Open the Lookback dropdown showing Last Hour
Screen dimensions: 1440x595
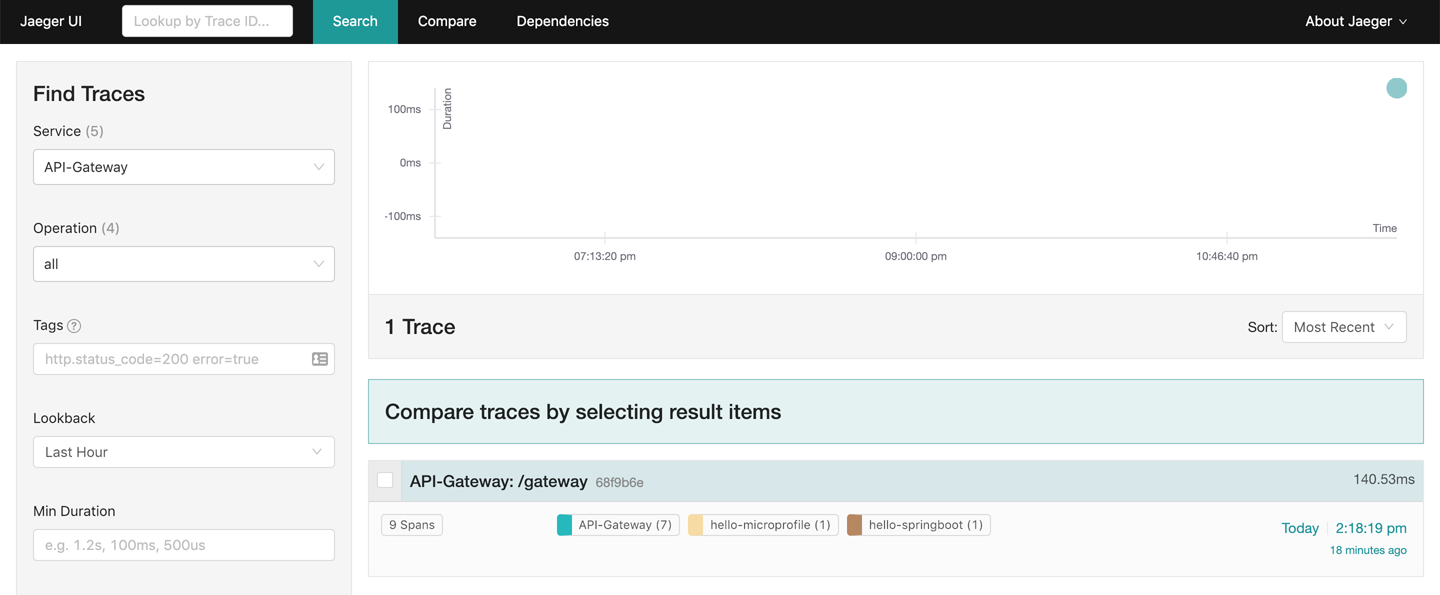[184, 452]
